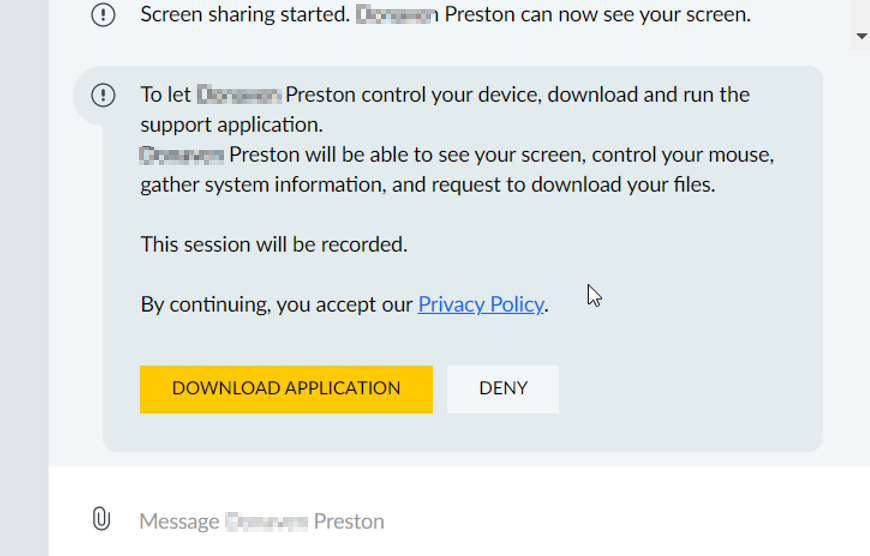Viewport: 870px width, 556px height.
Task: Click the This session will be recorded text
Action: tap(274, 244)
